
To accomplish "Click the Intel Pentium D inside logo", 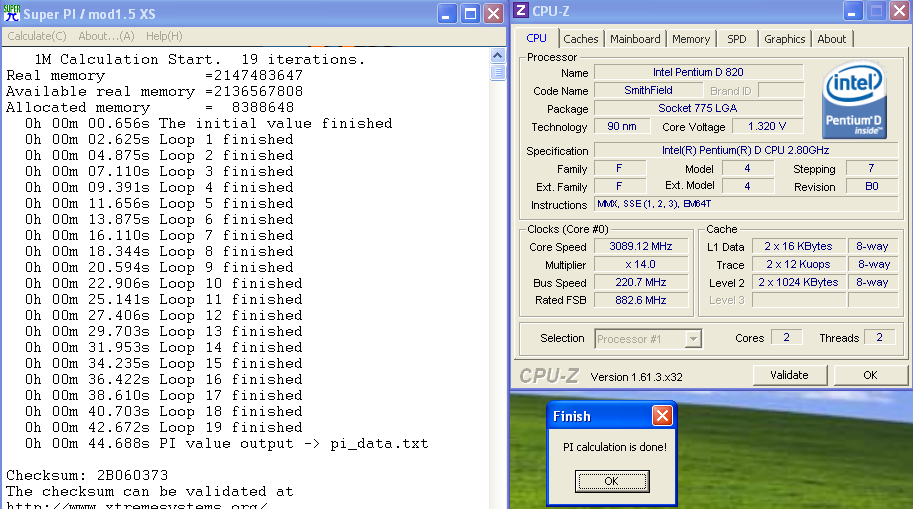I will [x=854, y=100].
